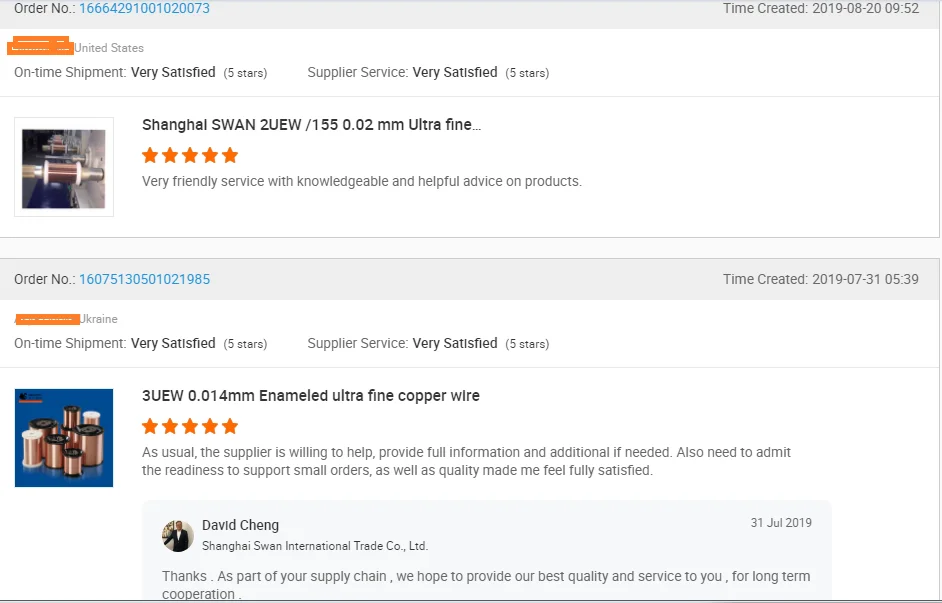The width and height of the screenshot is (942, 603).
Task: Click Time Created 2019-08-20 09:52 text
Action: [x=821, y=8]
